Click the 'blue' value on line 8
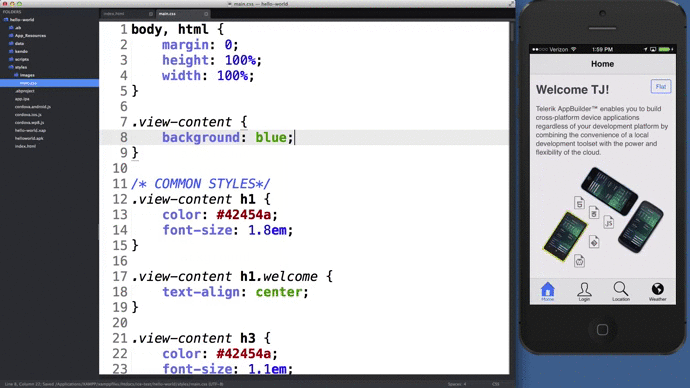Viewport: 690px width, 388px height. (271, 138)
